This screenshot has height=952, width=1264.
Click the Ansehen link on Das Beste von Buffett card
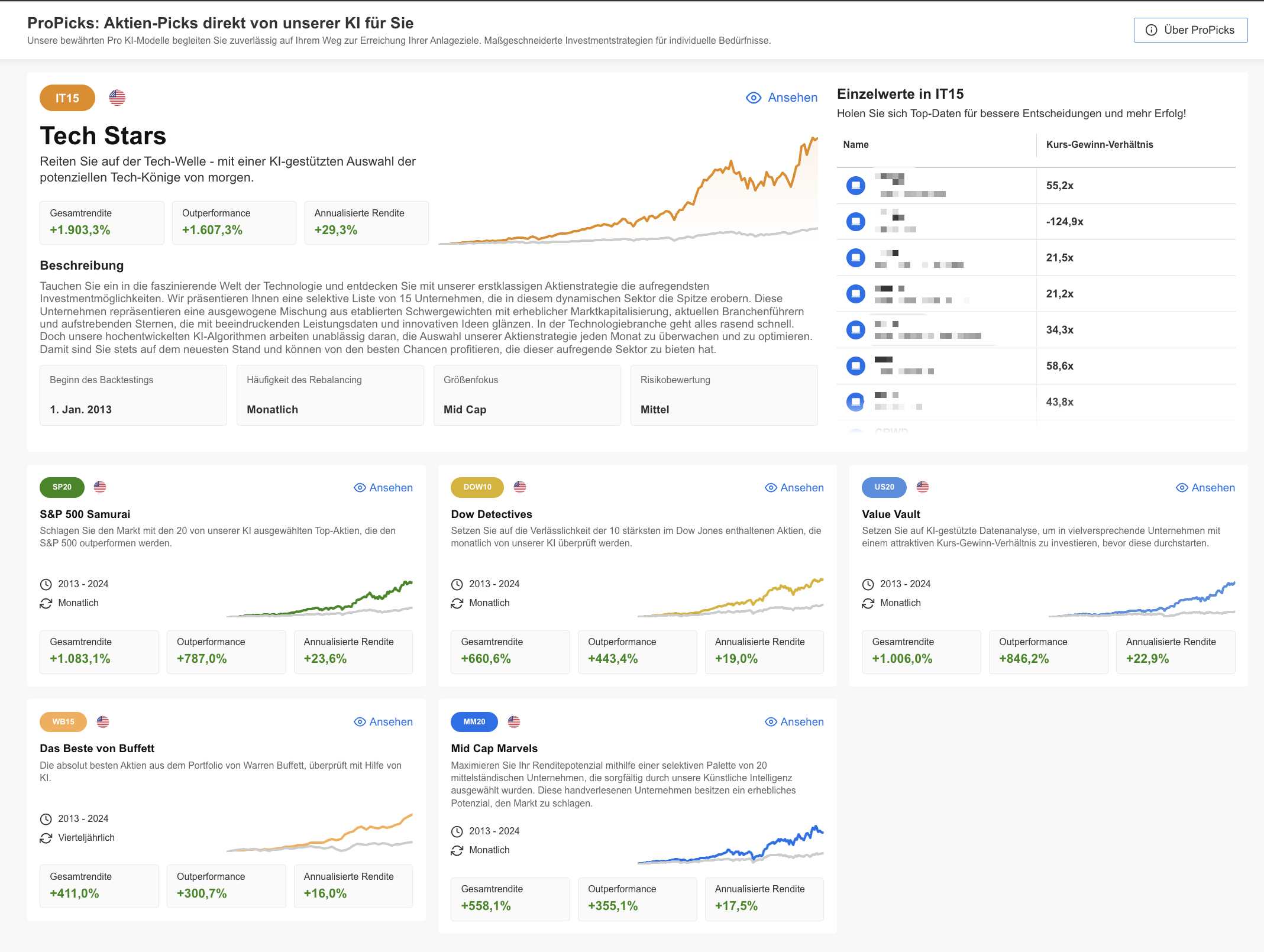[x=383, y=722]
